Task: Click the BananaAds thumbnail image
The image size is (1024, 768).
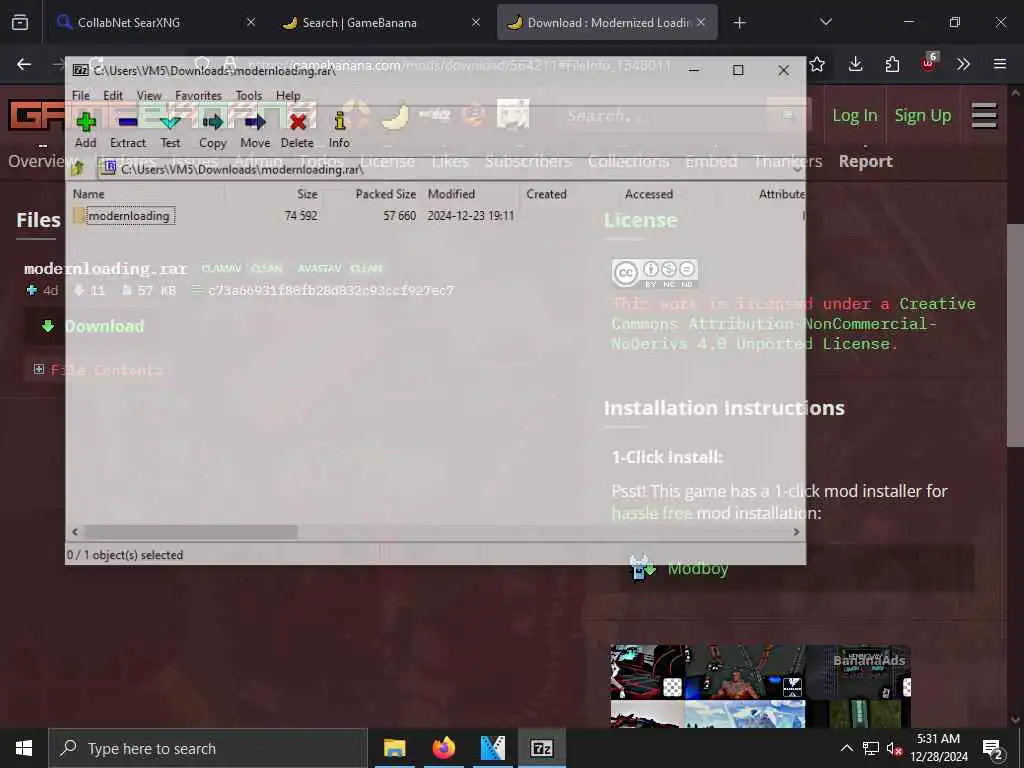Action: click(760, 686)
